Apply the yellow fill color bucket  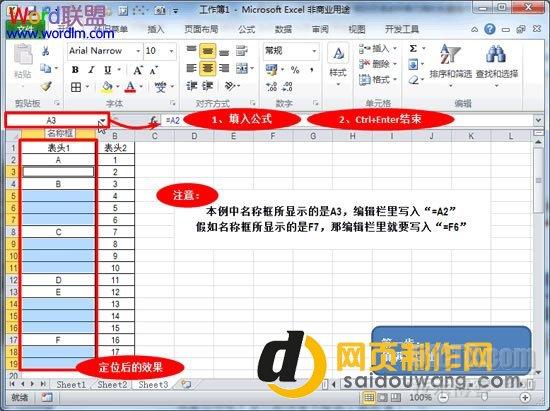(107, 87)
